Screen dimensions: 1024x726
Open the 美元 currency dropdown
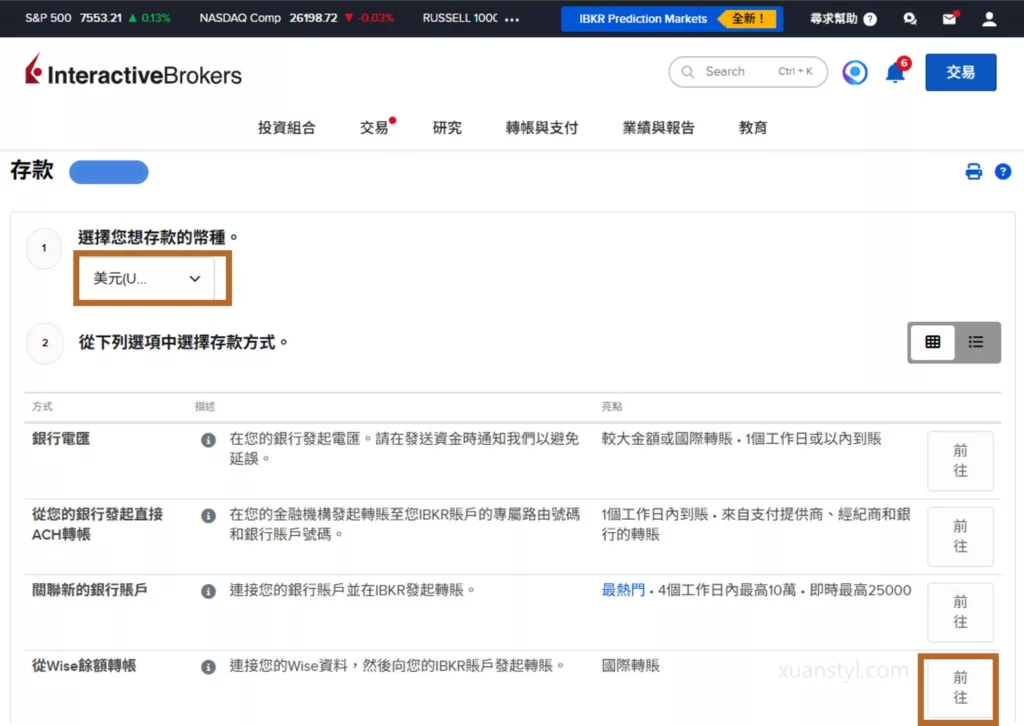tap(146, 279)
